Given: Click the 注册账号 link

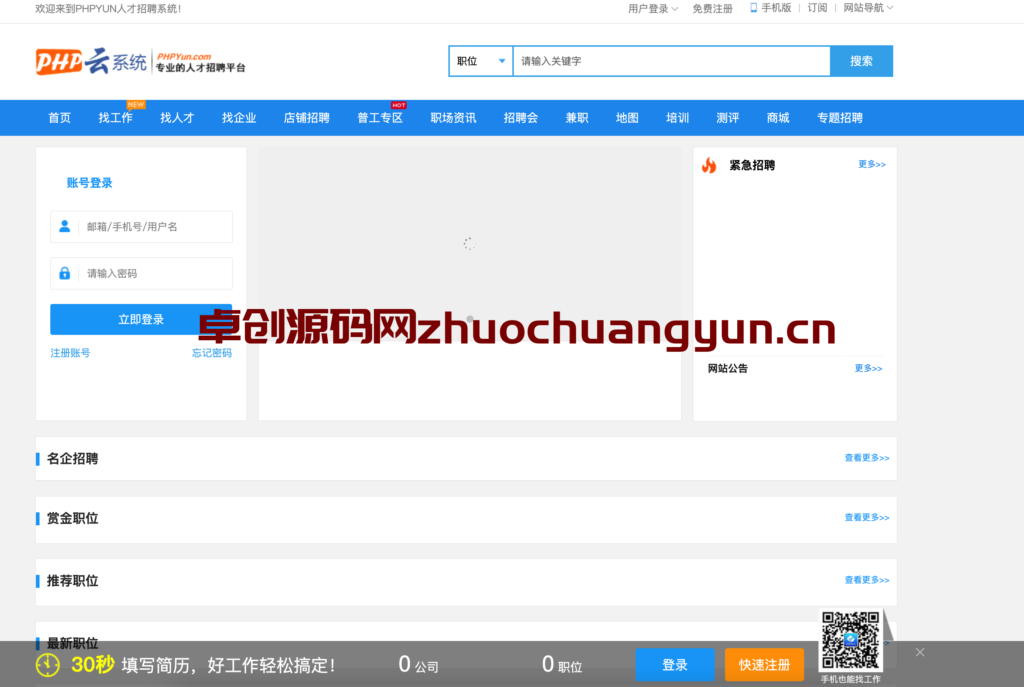Looking at the screenshot, I should coord(71,353).
